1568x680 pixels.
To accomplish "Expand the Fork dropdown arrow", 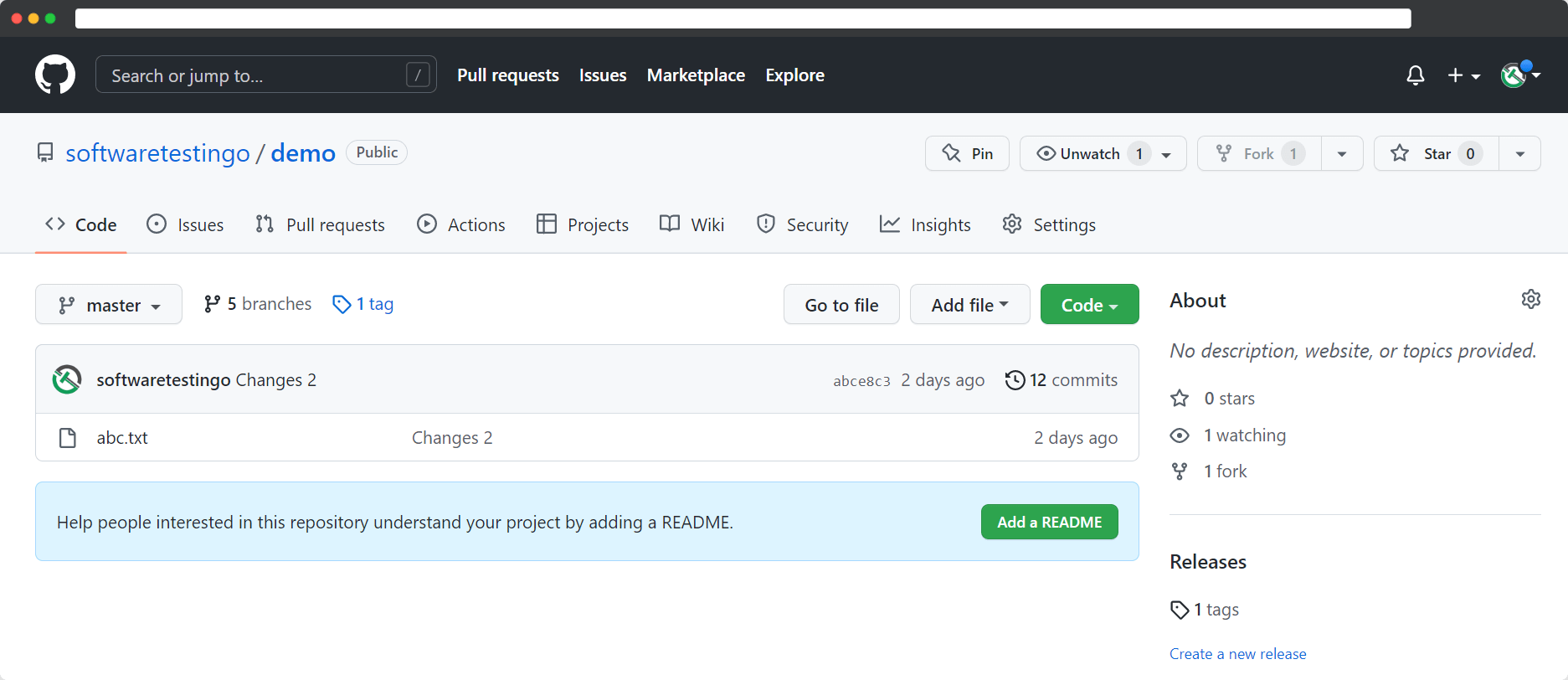I will tap(1342, 153).
